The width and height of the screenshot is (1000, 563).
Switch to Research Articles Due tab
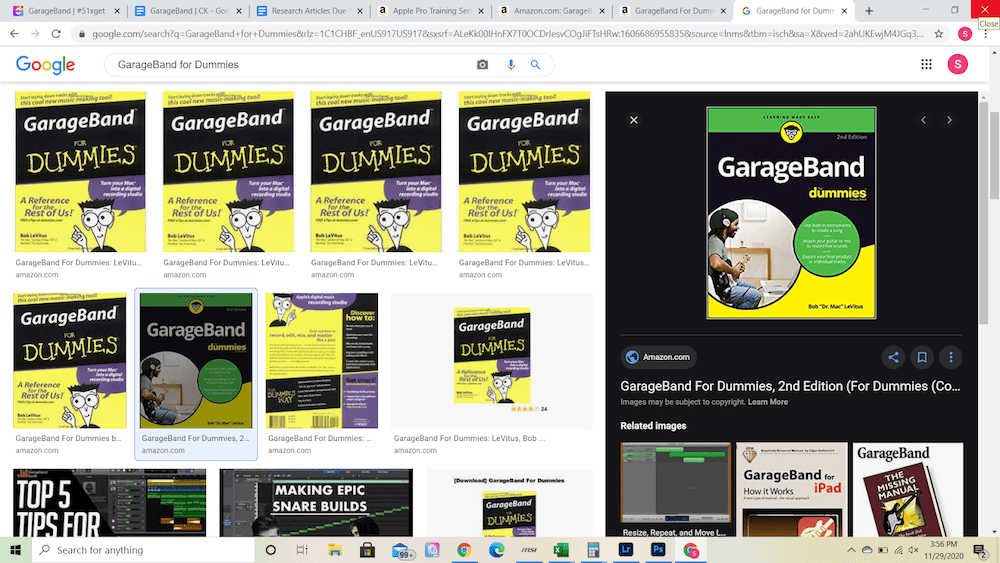(x=309, y=11)
